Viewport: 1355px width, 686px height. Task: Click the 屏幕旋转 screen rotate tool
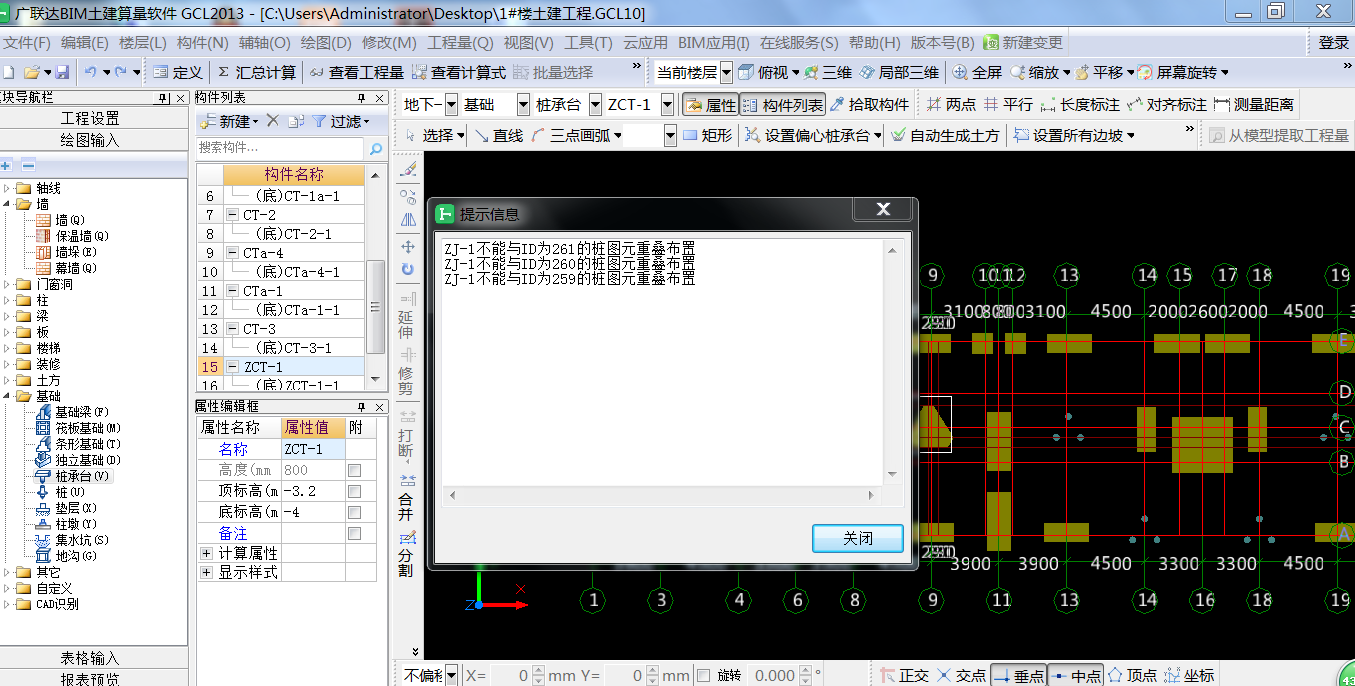click(x=1177, y=73)
